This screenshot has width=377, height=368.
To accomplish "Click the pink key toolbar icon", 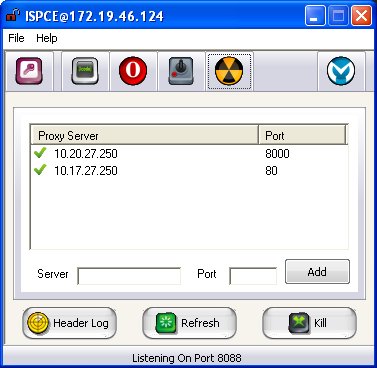I will (29, 71).
